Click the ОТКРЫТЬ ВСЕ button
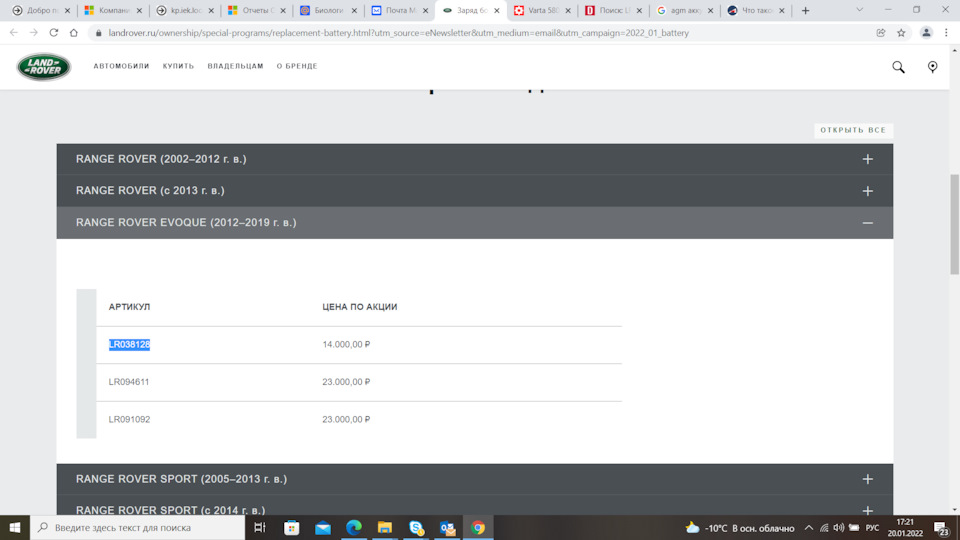This screenshot has height=540, width=960. [853, 130]
